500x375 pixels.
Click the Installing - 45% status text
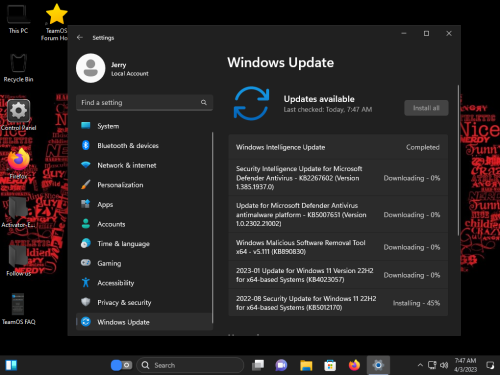coord(416,303)
